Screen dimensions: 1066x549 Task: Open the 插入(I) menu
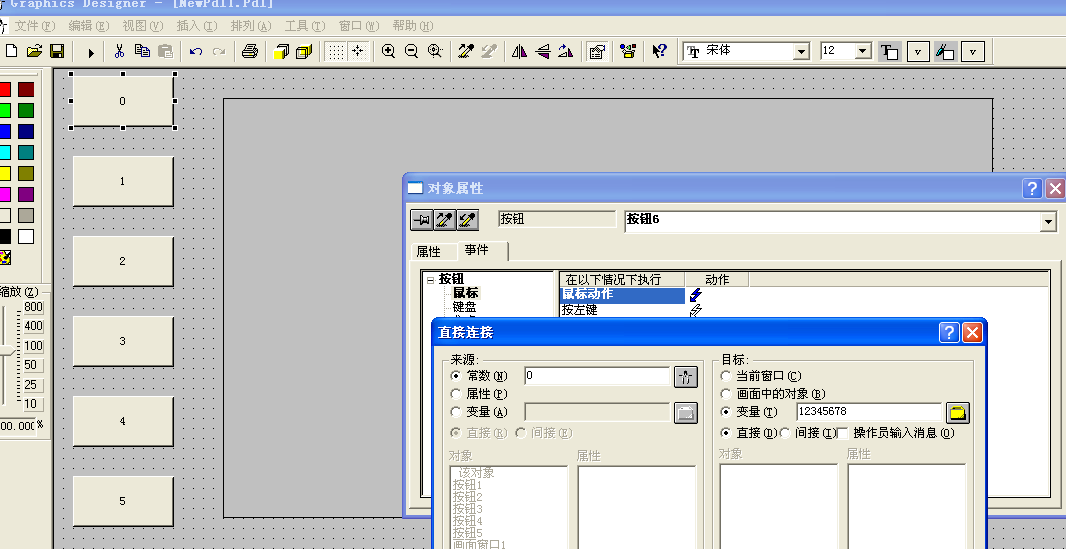click(196, 26)
